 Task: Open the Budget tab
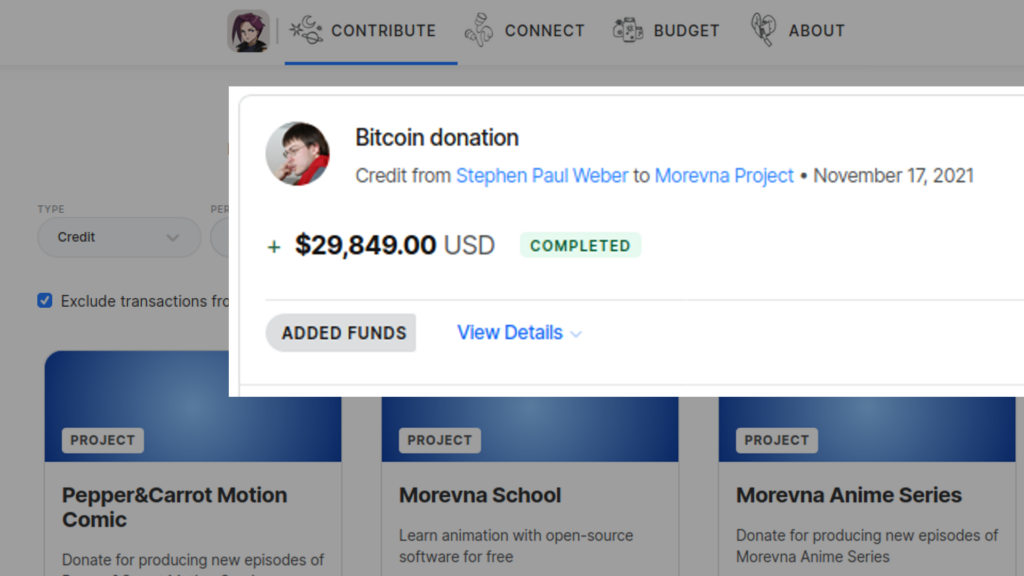[666, 31]
